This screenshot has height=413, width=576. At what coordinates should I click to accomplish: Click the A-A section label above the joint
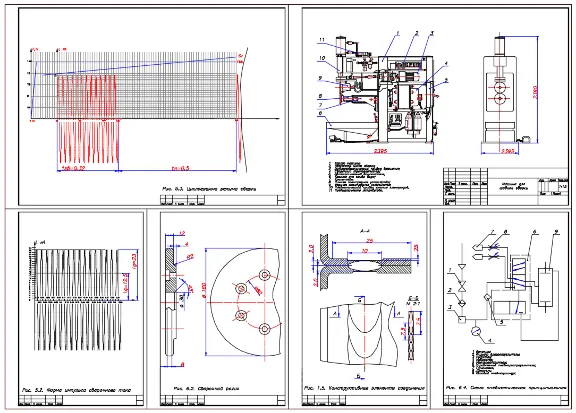click(x=365, y=231)
